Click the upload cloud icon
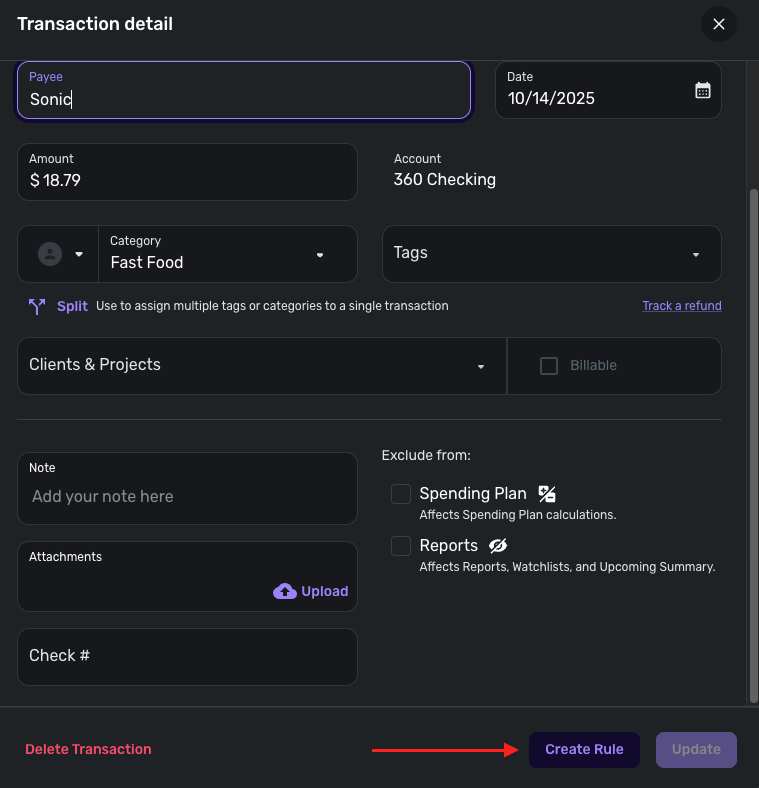The image size is (759, 788). point(285,591)
